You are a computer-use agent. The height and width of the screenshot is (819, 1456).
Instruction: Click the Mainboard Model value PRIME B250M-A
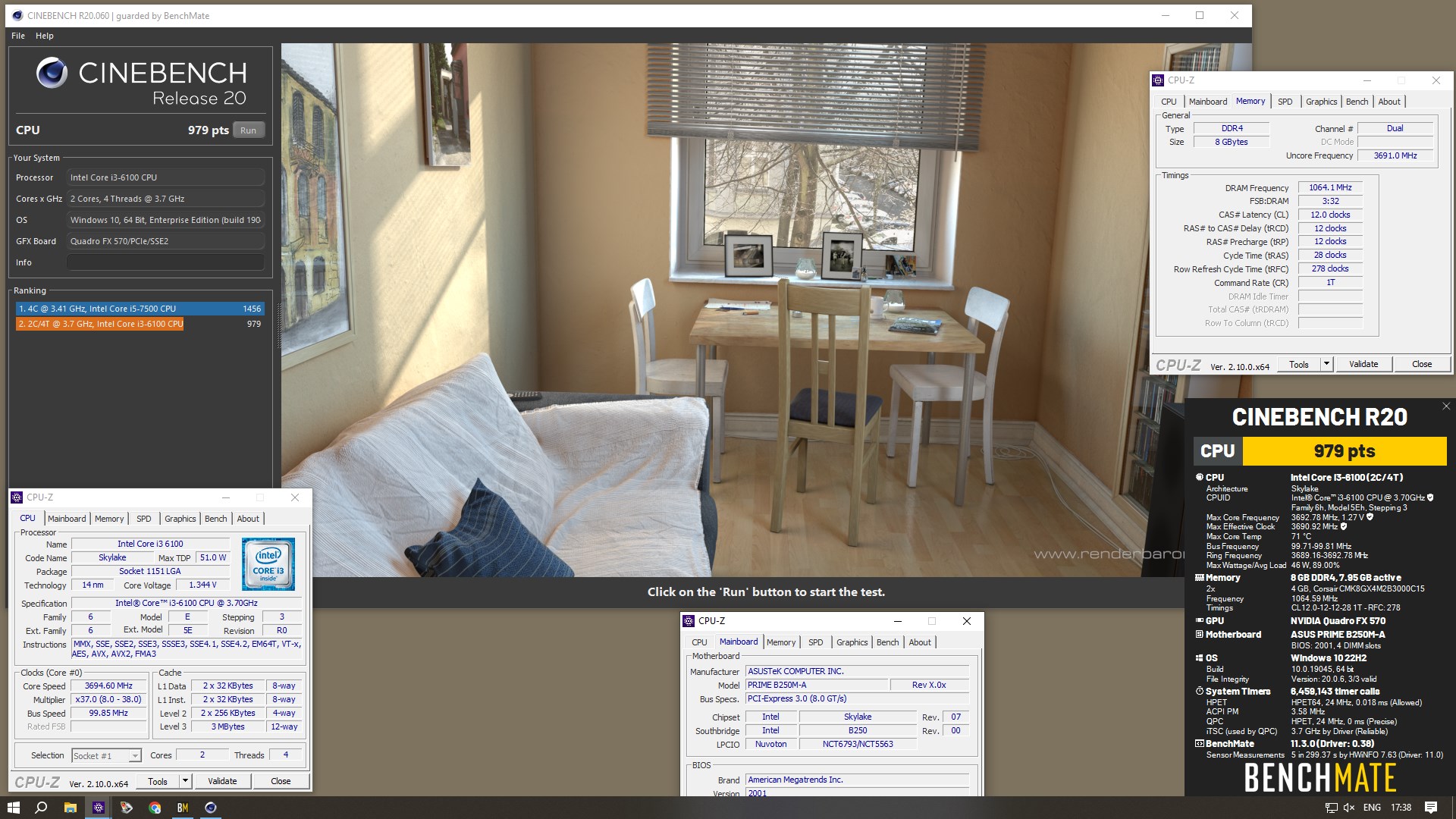click(817, 685)
